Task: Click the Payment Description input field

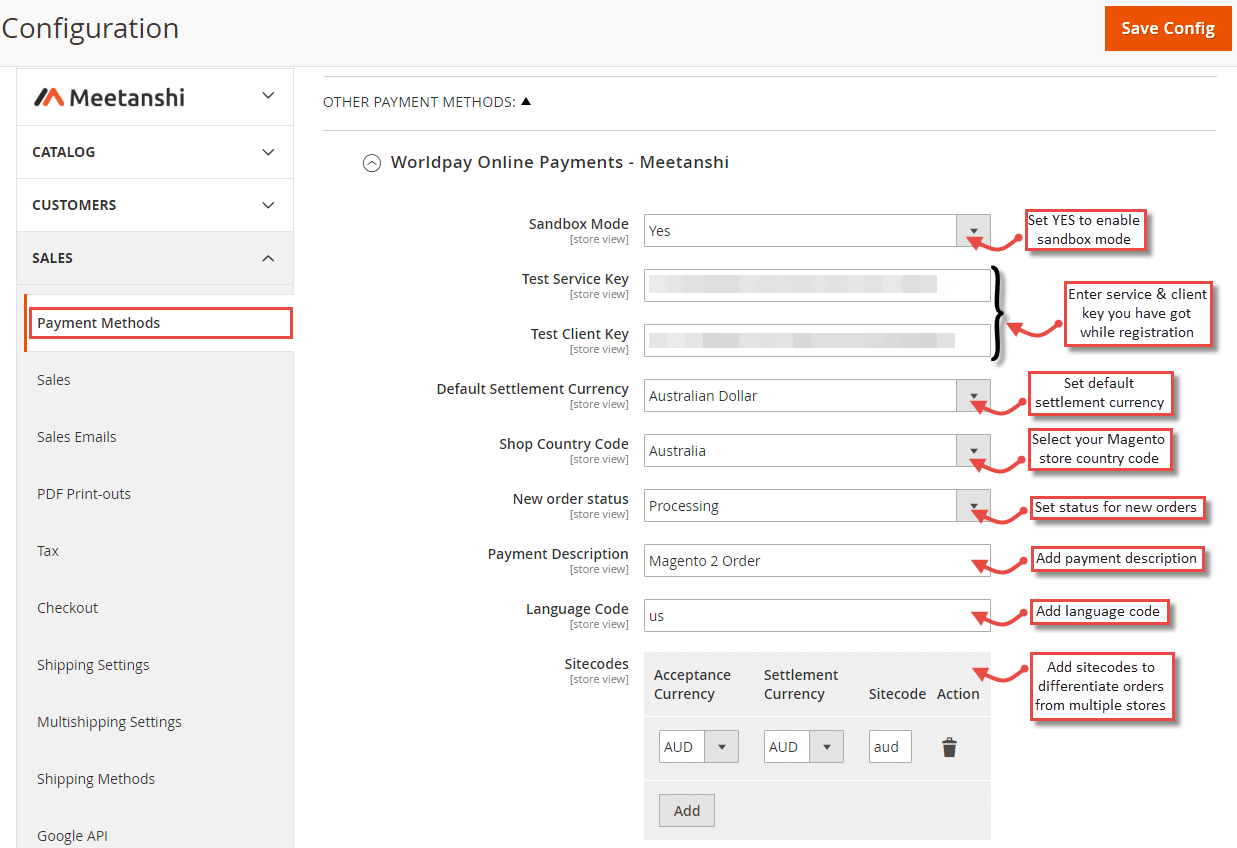Action: [817, 560]
